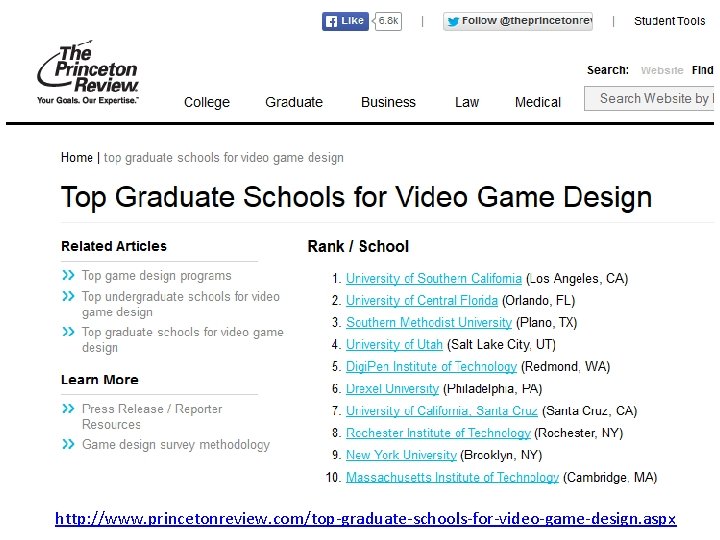The height and width of the screenshot is (540, 720).
Task: Click the arrow icon beside Top game design programs
Action: click(x=68, y=275)
